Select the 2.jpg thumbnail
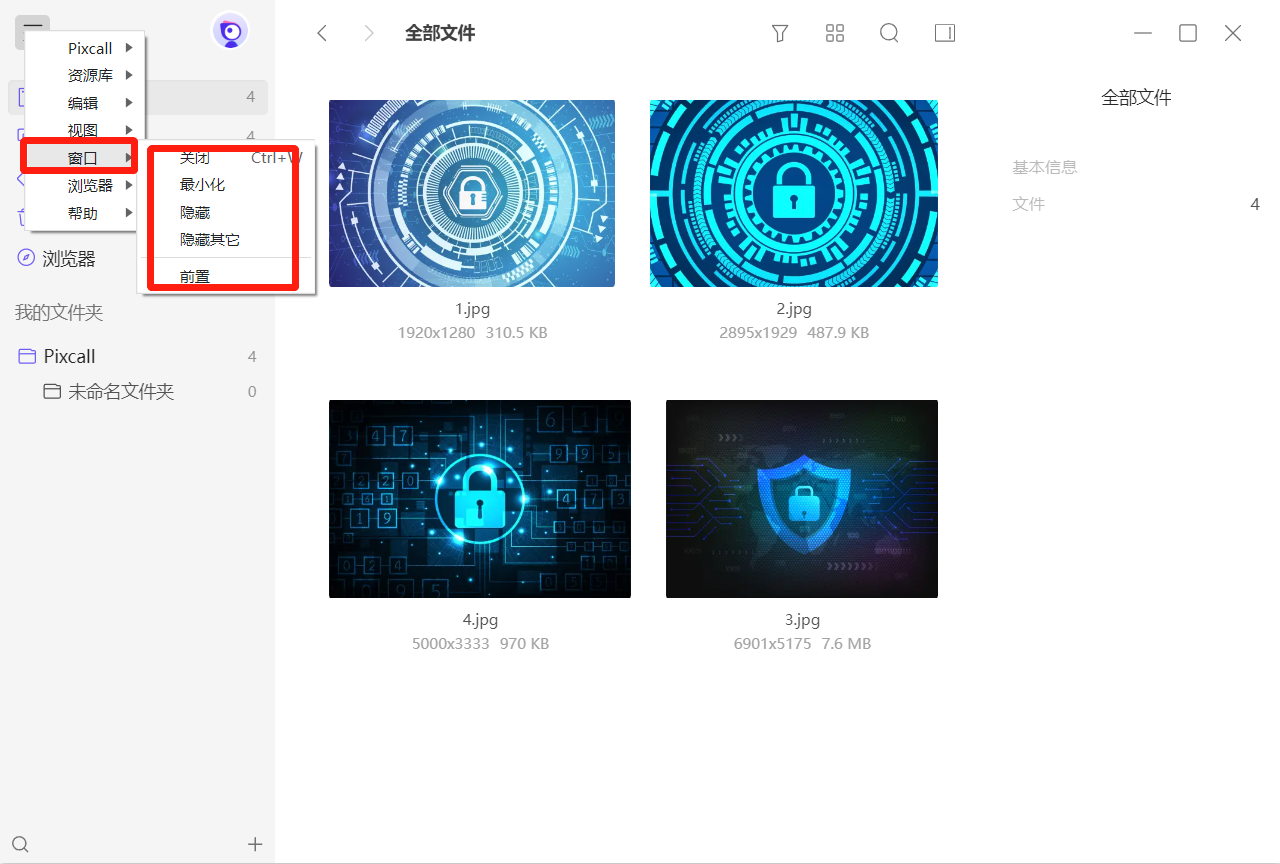The height and width of the screenshot is (864, 1280). [x=794, y=193]
